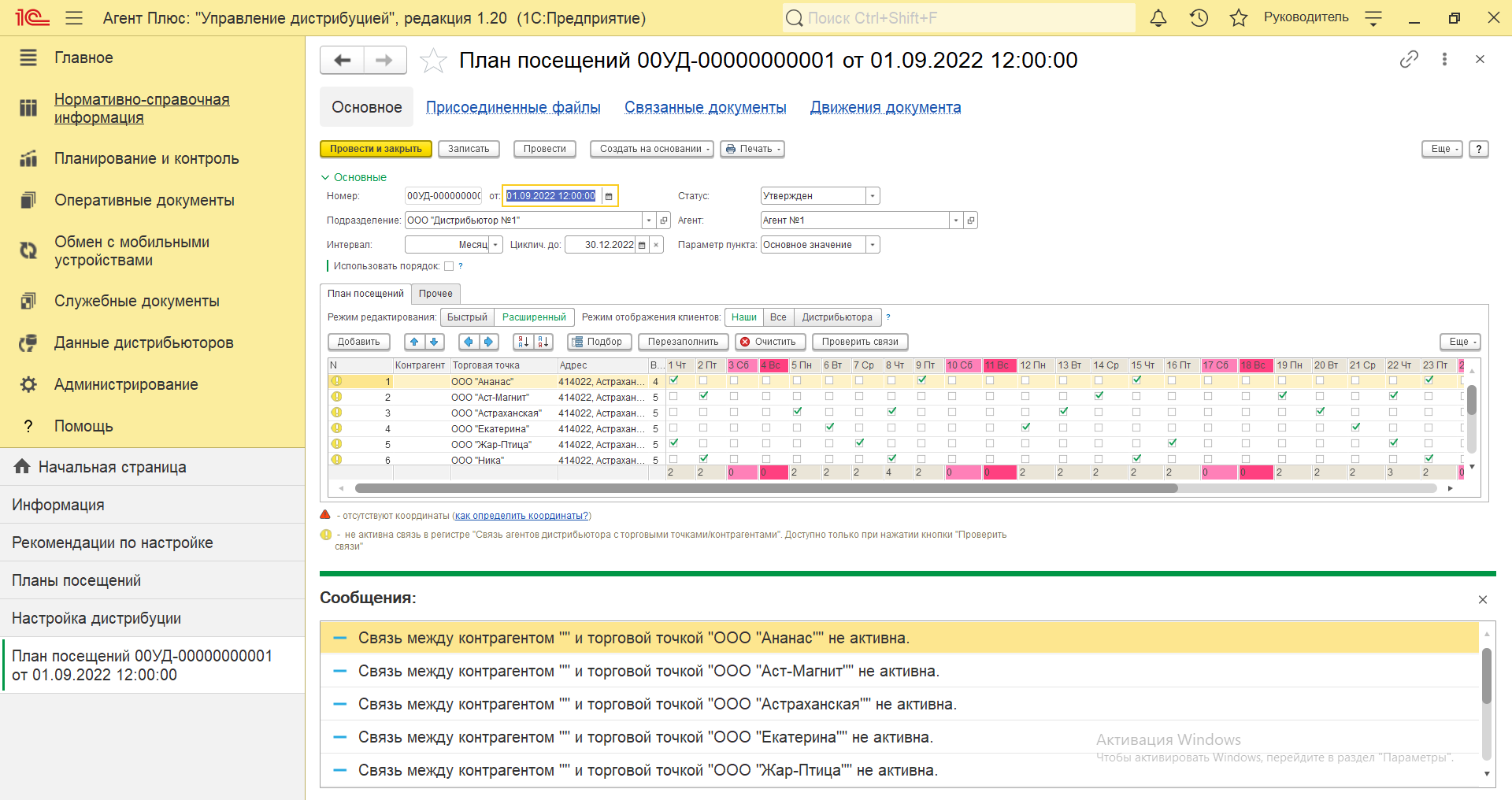
Task: Open service settings icon beside Руководитель
Action: point(1373,17)
